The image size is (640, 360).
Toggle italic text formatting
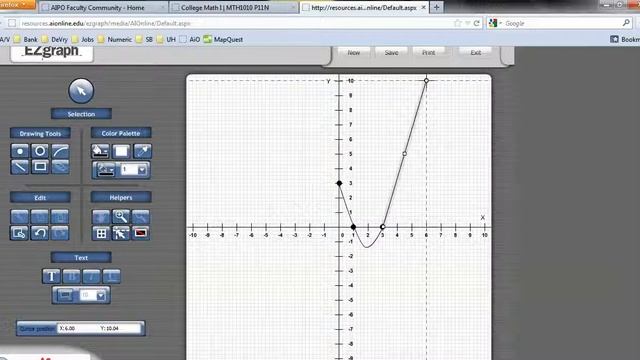coord(91,276)
